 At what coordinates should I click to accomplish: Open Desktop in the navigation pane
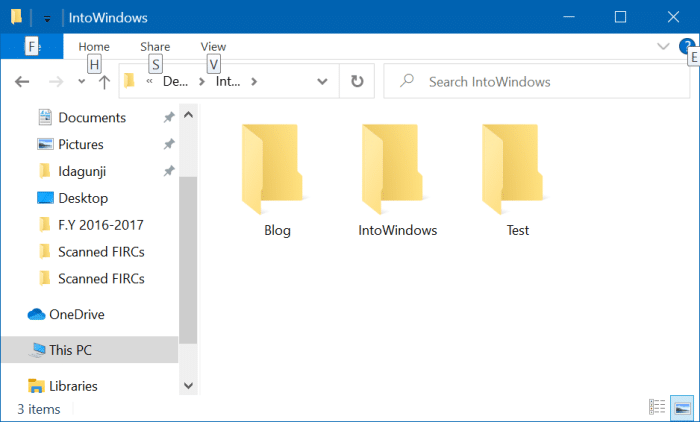tap(83, 198)
